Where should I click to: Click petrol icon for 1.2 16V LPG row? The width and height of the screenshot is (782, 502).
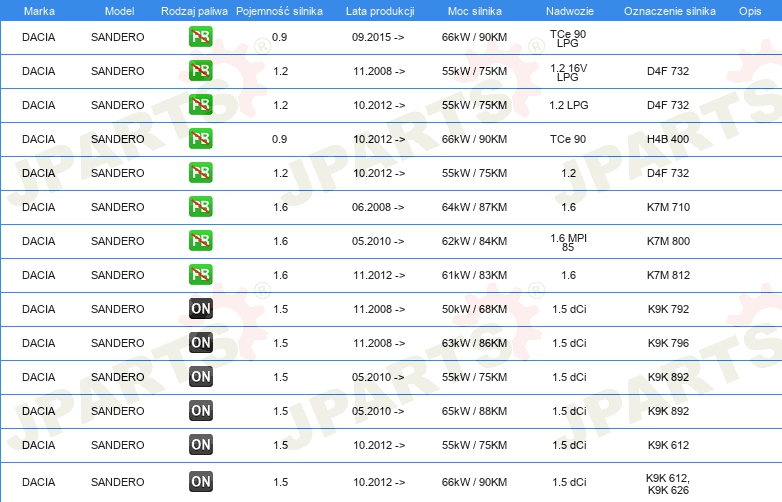(x=200, y=71)
